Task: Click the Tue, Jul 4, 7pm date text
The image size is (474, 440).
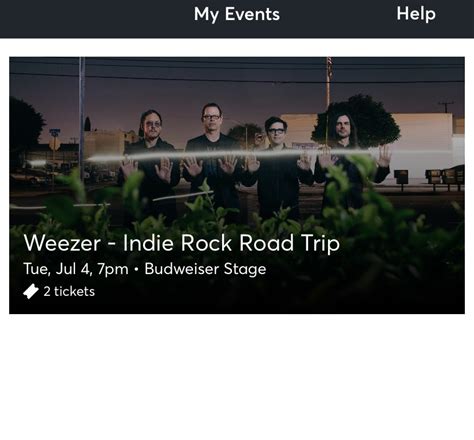Action: pyautogui.click(x=76, y=269)
